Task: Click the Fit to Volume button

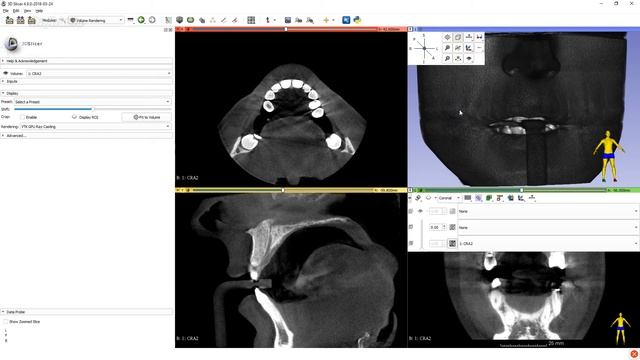Action: click(147, 117)
